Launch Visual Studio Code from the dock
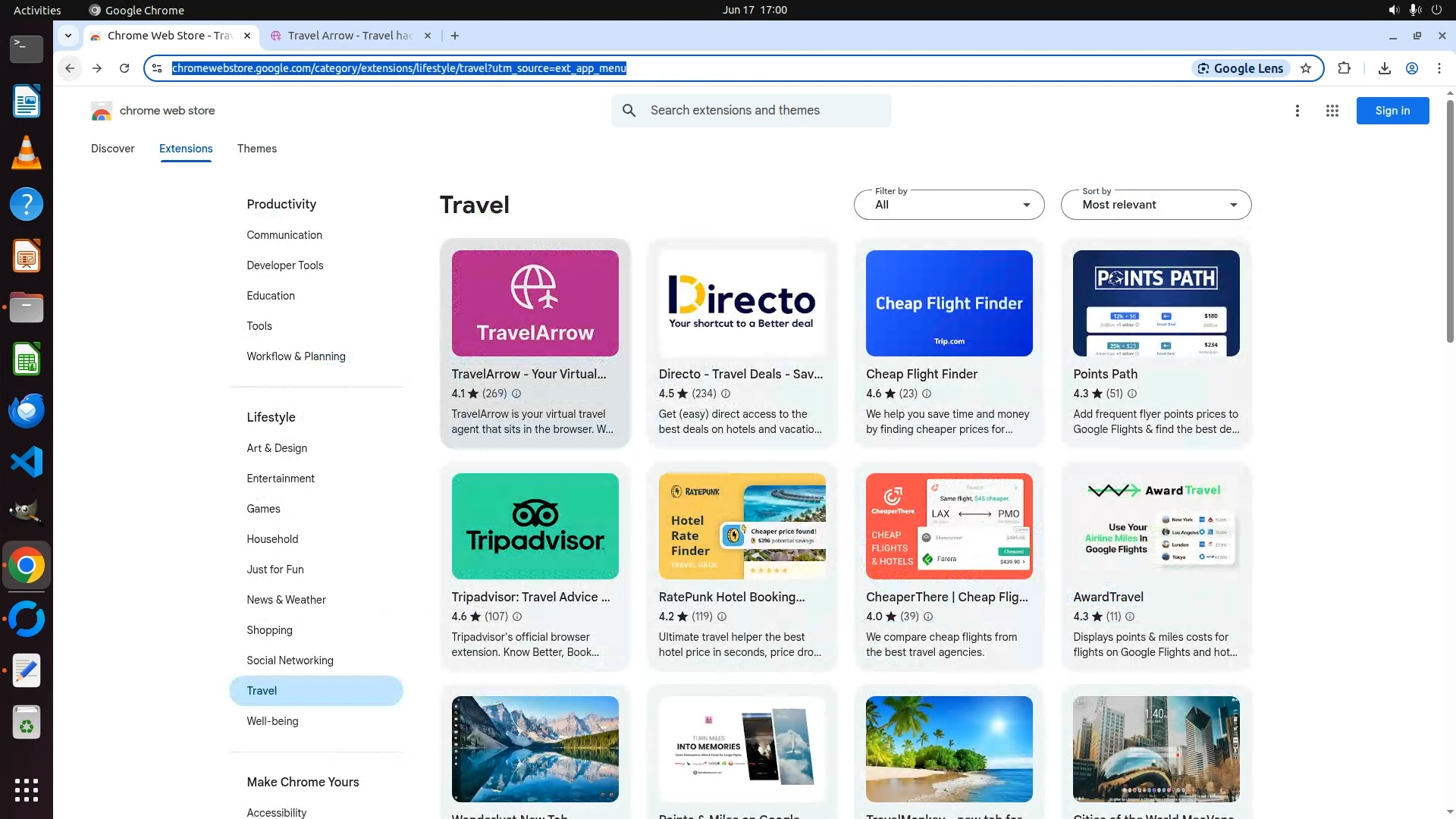Screen dimensions: 1456x819 (27, 462)
